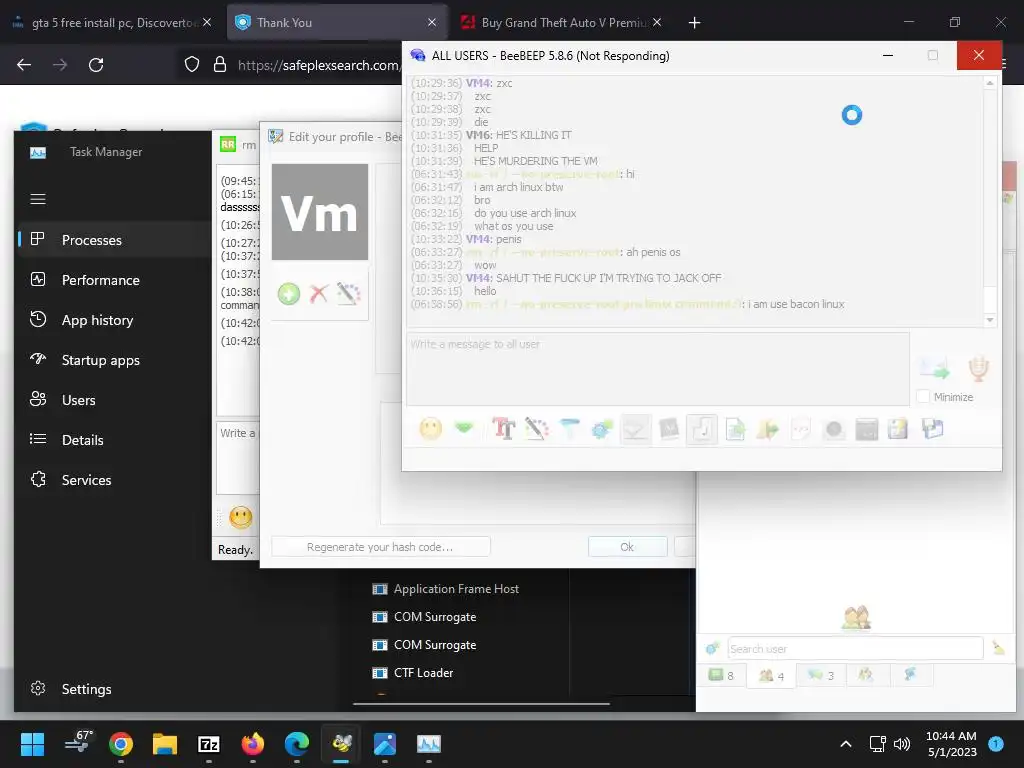Click the green add photo button in profile
The image size is (1024, 768).
(x=289, y=294)
